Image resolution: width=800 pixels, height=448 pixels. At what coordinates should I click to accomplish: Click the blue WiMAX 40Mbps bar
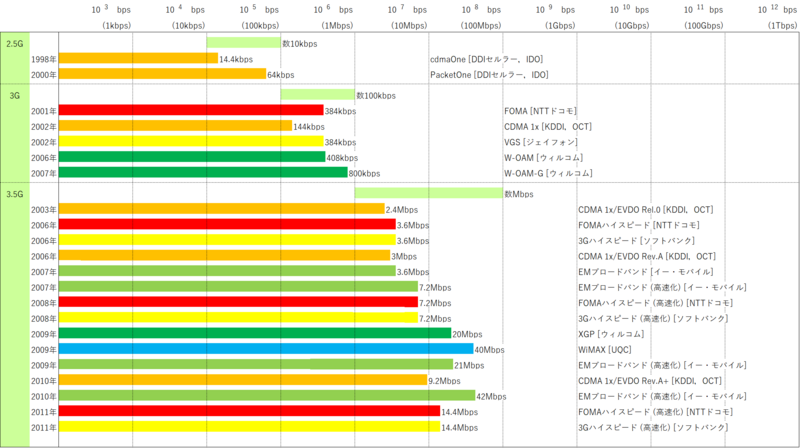click(x=266, y=350)
